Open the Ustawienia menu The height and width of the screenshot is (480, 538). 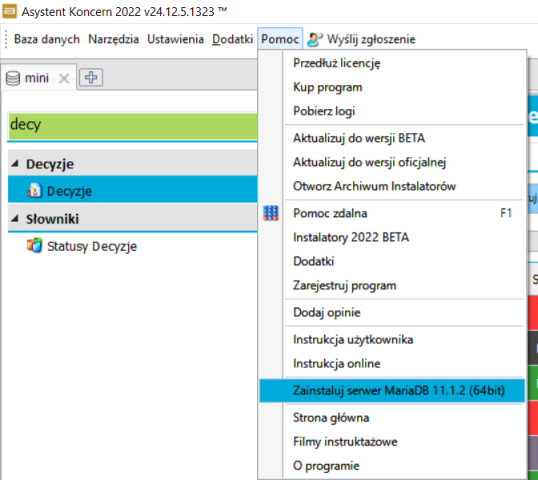click(175, 39)
